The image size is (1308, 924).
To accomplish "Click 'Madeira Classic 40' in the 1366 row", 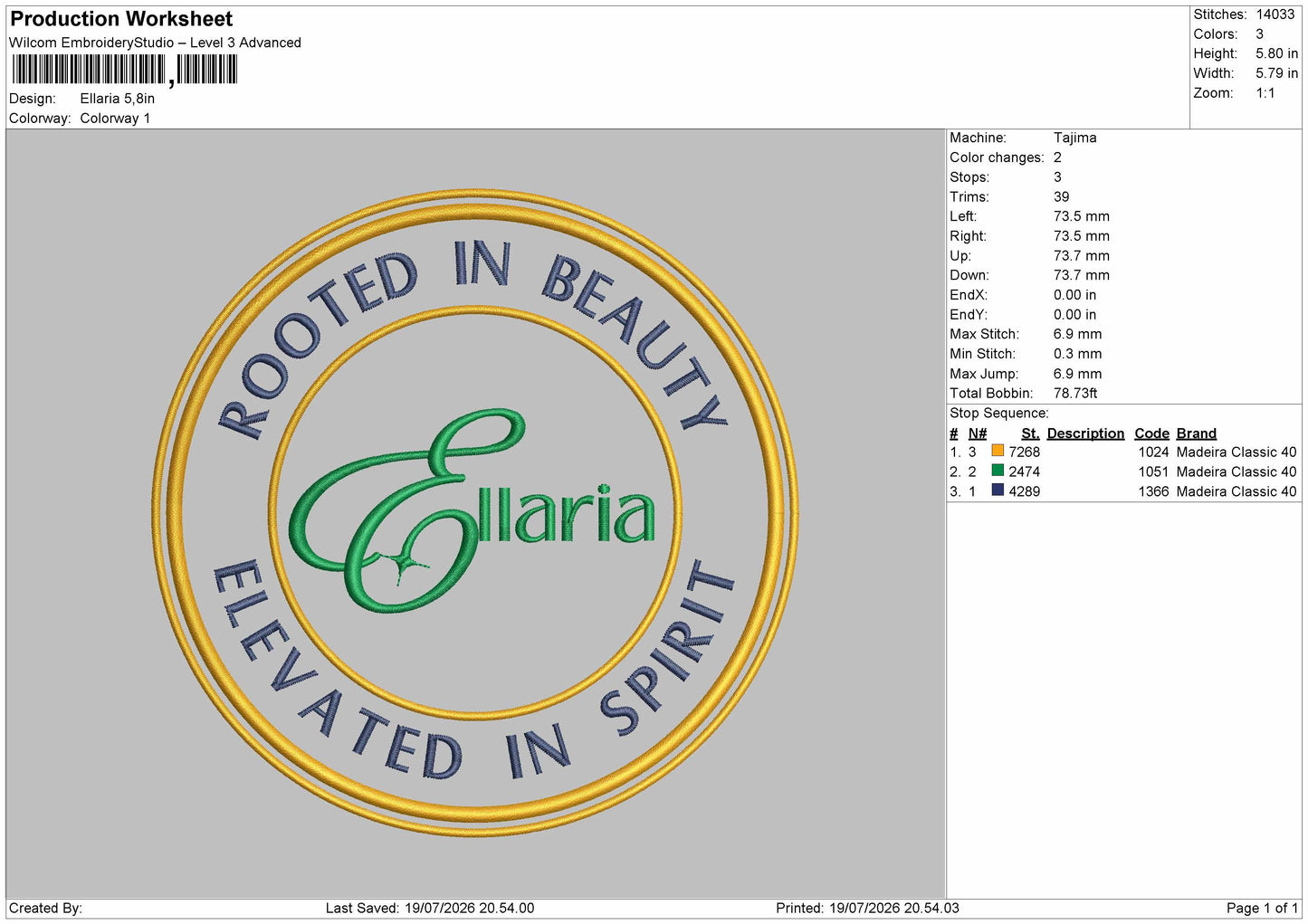I will 1236,491.
